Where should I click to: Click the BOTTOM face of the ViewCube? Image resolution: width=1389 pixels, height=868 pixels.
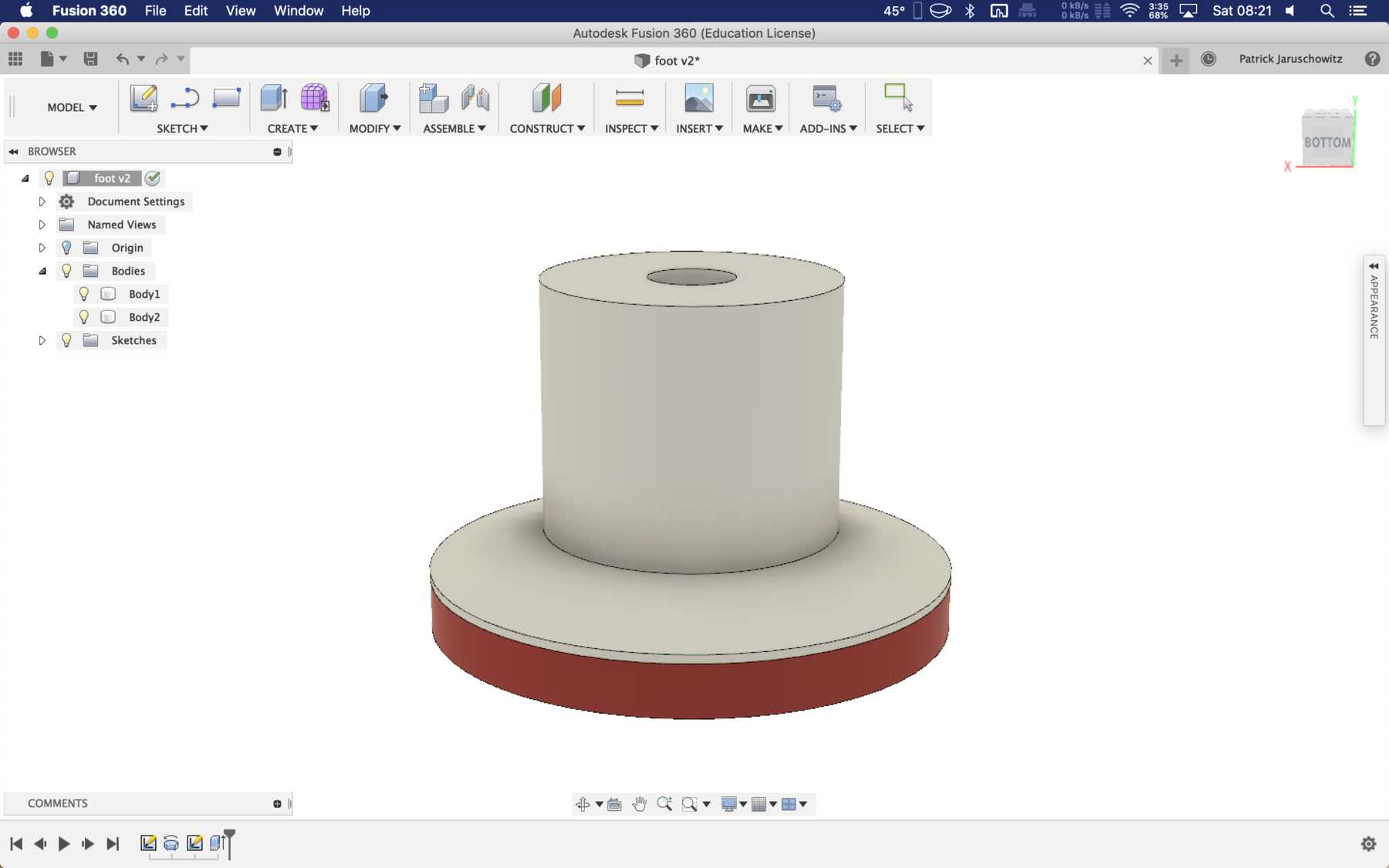[1326, 142]
